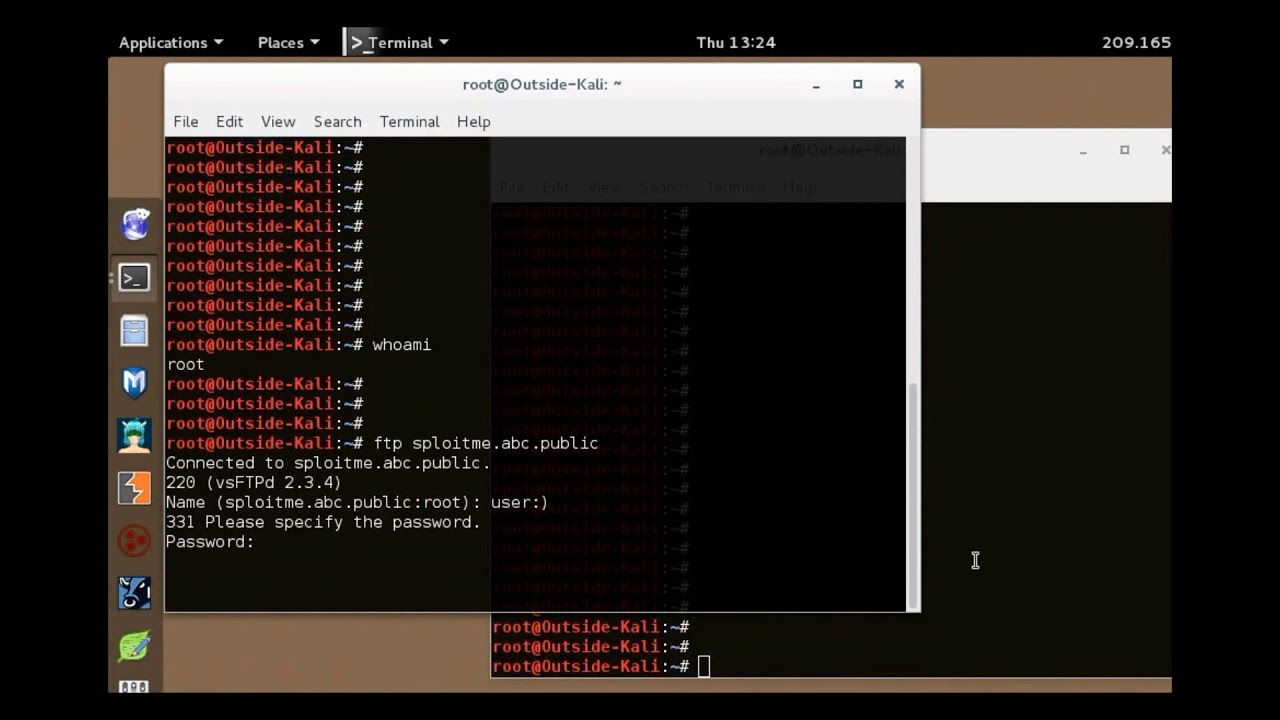Click the 'Name (sploitme.abc.public:root): user:)' line
The image size is (1280, 720).
pos(357,502)
